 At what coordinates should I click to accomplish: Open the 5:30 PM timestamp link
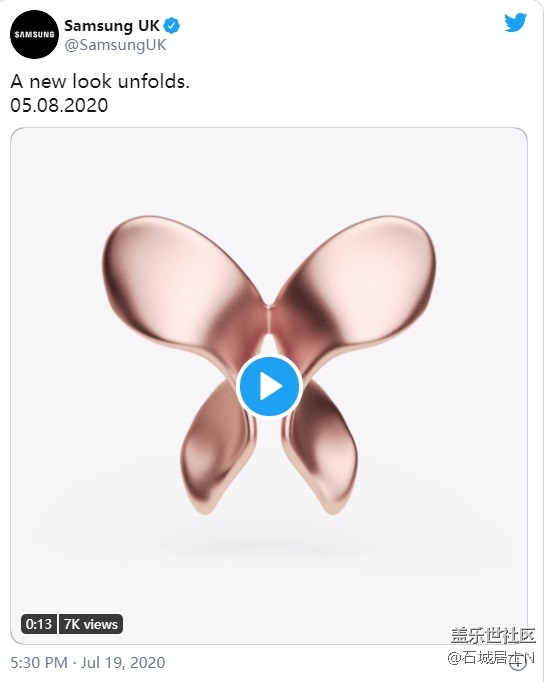[x=39, y=662]
